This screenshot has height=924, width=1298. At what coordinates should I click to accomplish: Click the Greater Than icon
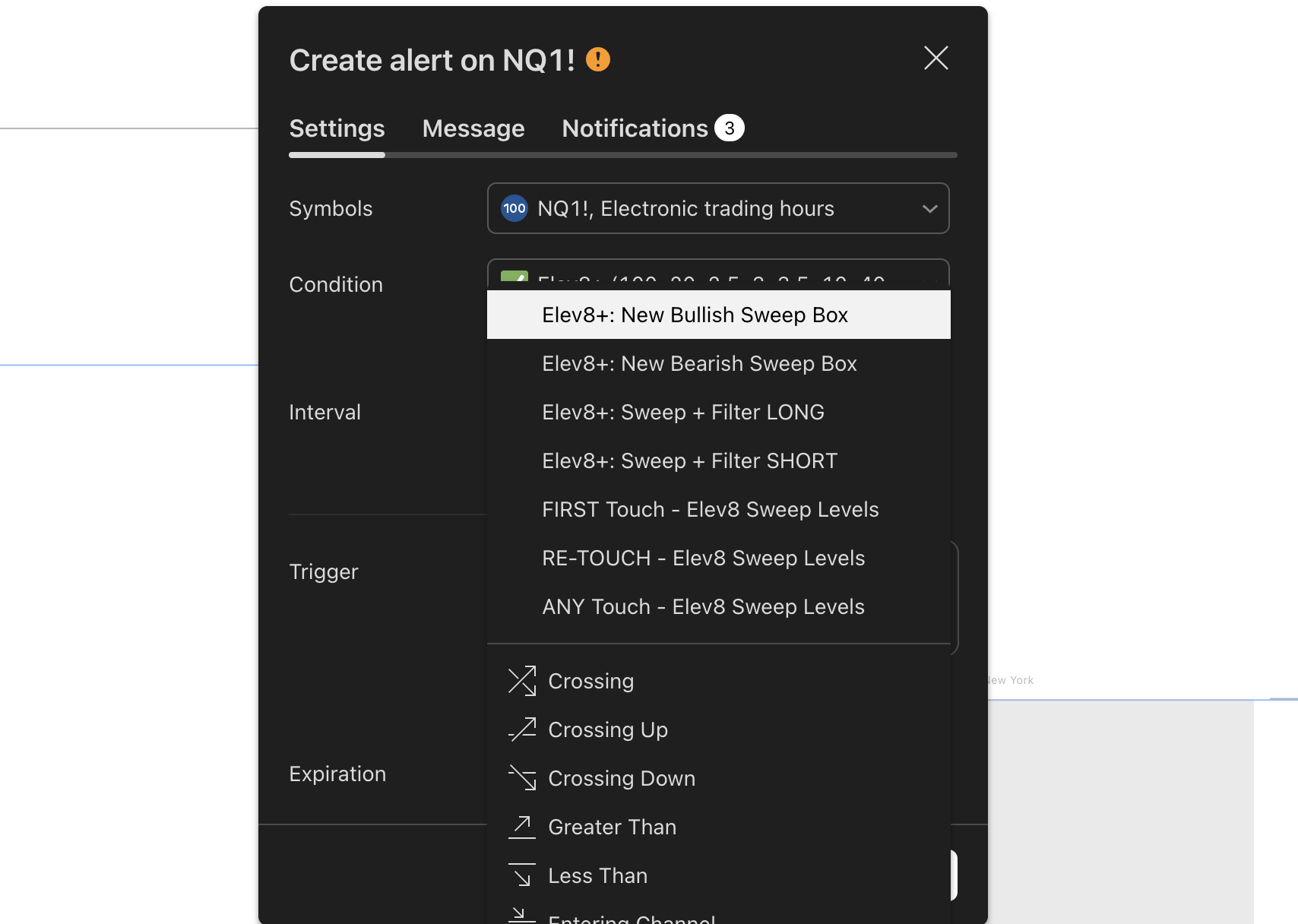pos(521,827)
